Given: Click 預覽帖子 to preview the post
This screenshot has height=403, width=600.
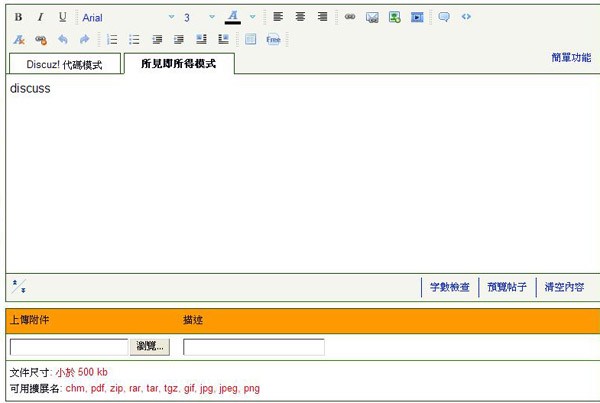Looking at the screenshot, I should tap(507, 287).
